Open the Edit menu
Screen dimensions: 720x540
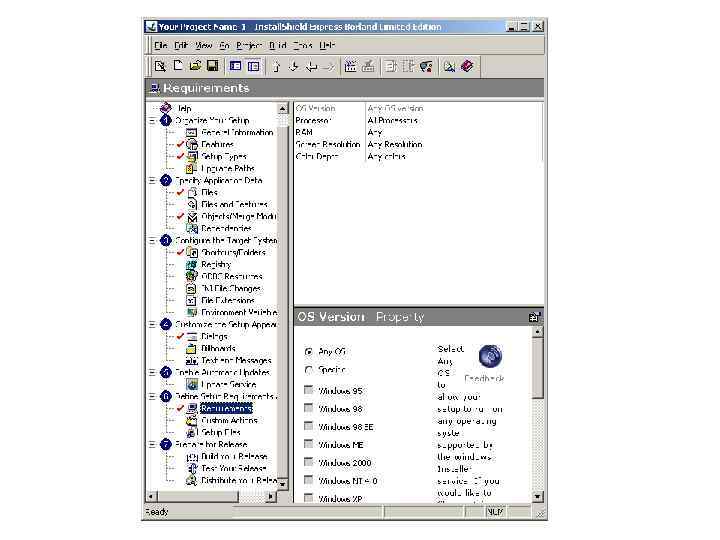(181, 45)
